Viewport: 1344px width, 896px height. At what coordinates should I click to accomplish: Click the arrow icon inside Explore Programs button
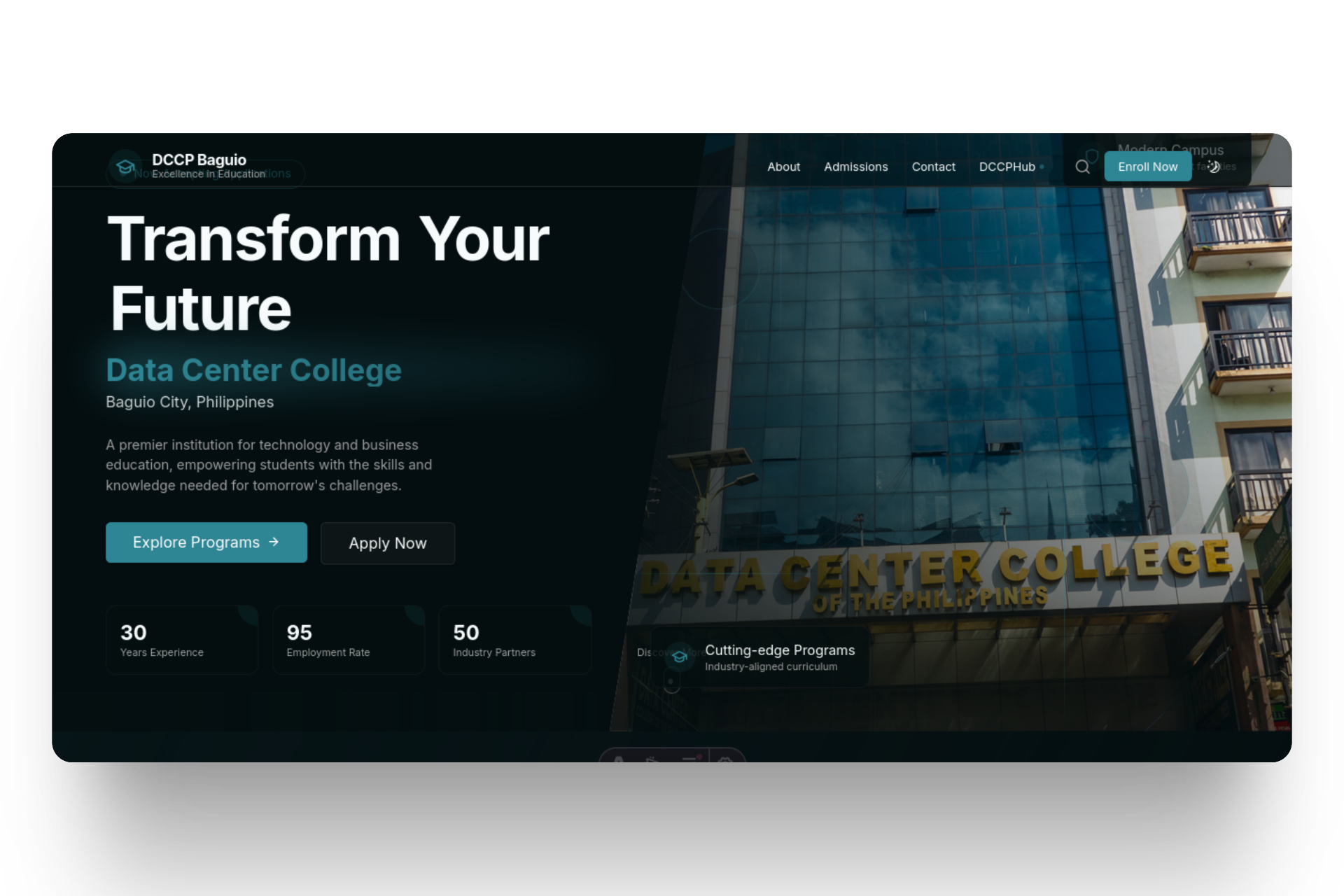click(x=274, y=542)
